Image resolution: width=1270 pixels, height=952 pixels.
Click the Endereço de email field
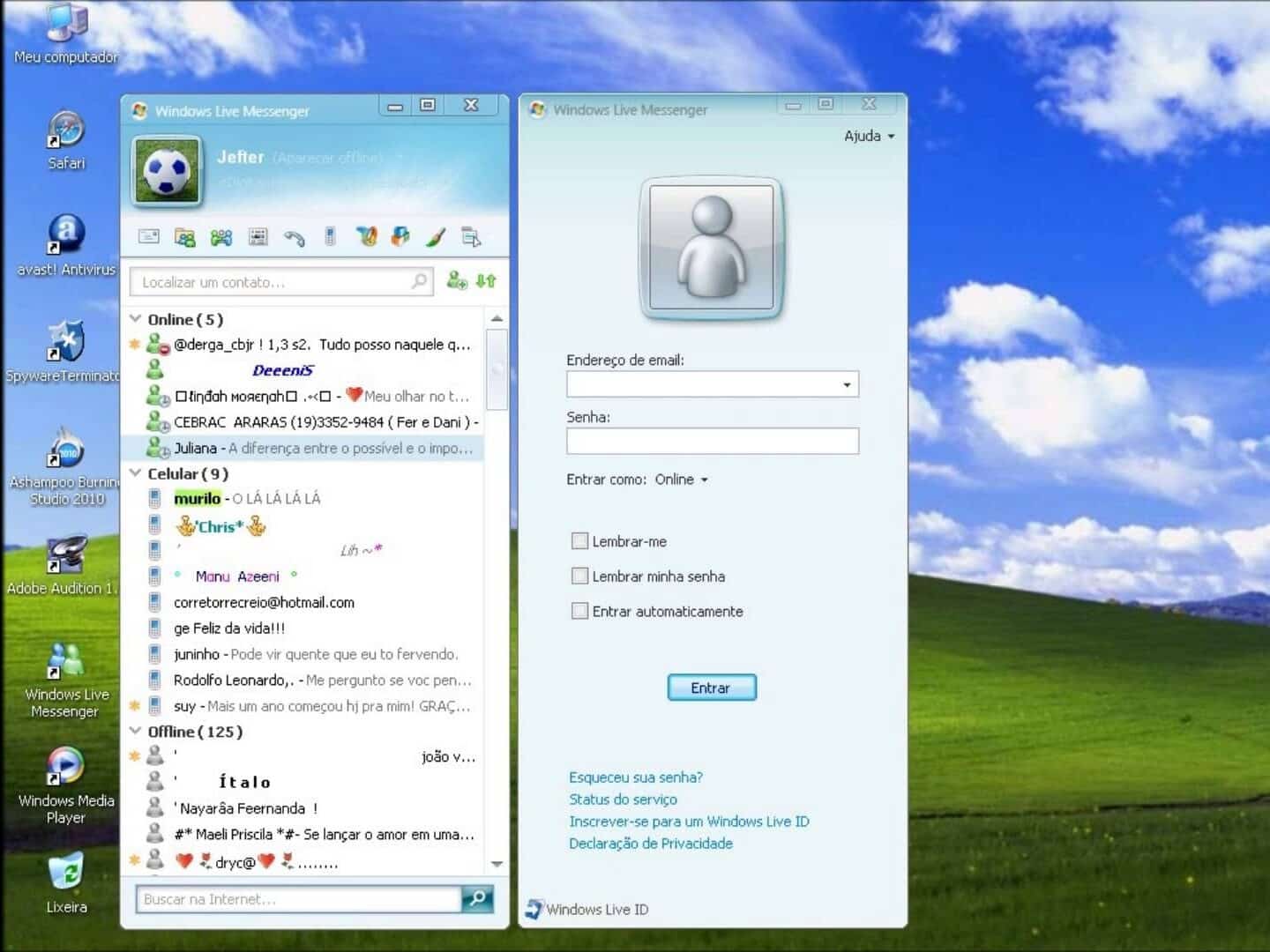702,384
